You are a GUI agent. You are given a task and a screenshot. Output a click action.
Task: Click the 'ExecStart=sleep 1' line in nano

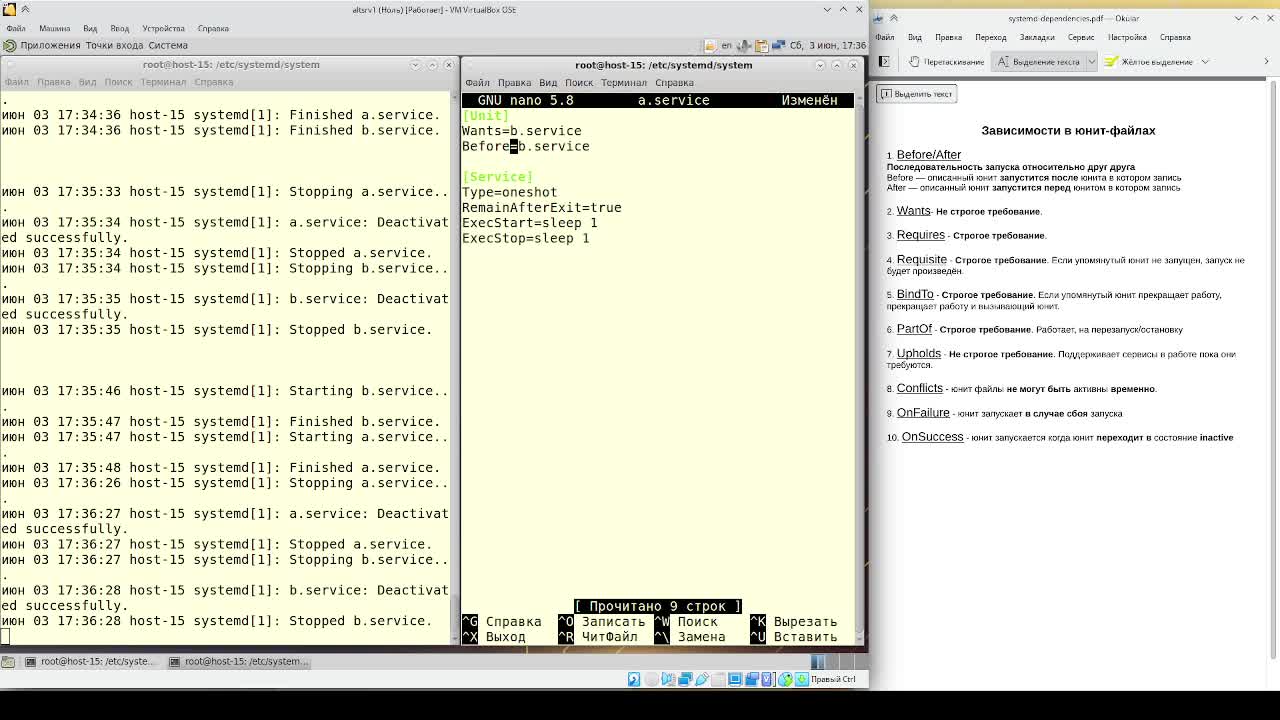pyautogui.click(x=529, y=223)
